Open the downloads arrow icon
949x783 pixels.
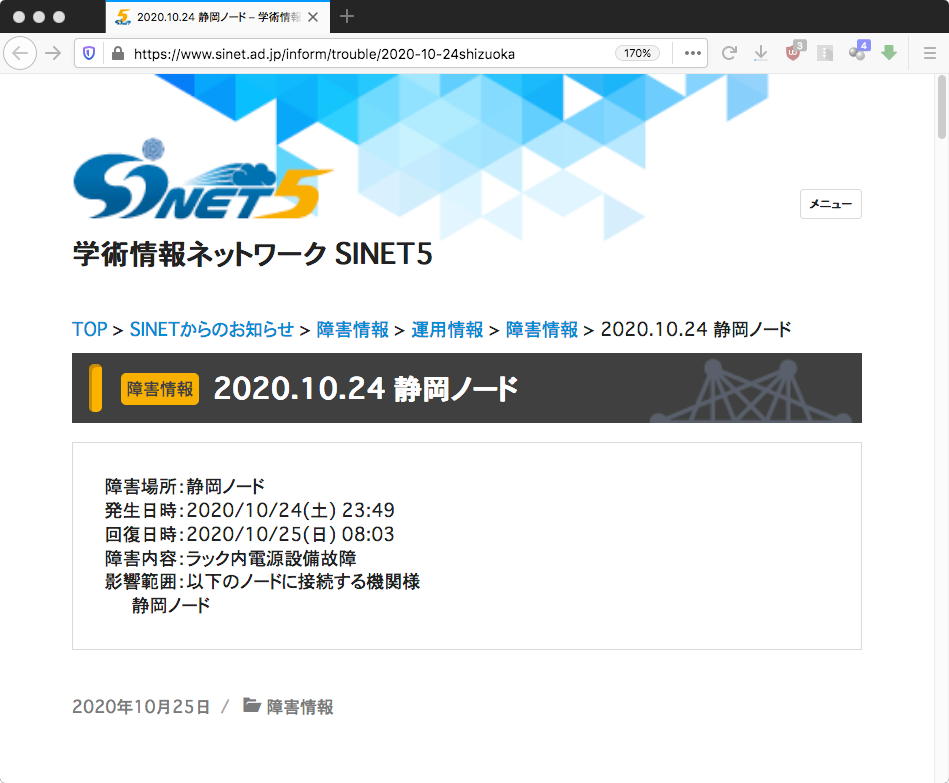[x=761, y=53]
